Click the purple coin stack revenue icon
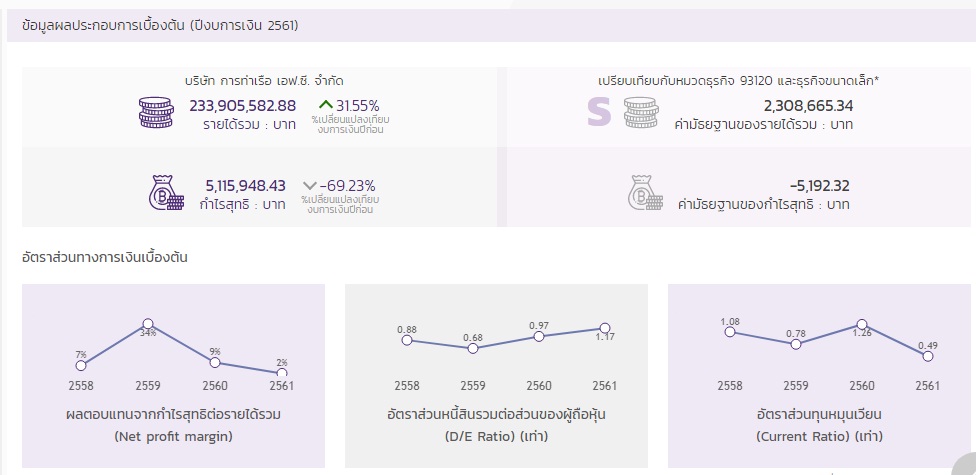976x475 pixels. [x=156, y=113]
